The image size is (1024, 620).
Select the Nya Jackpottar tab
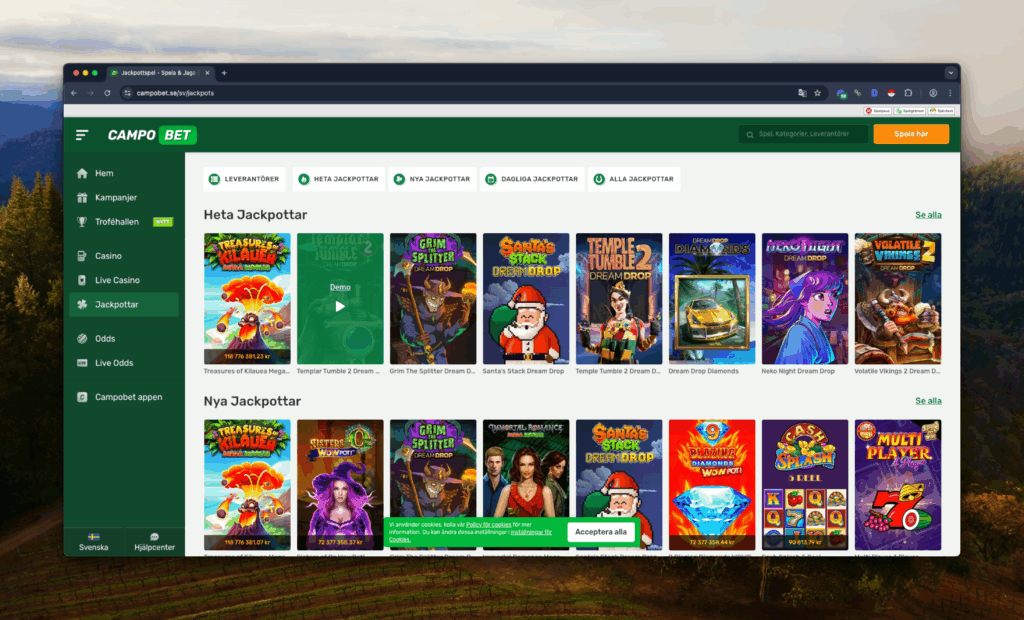point(432,179)
